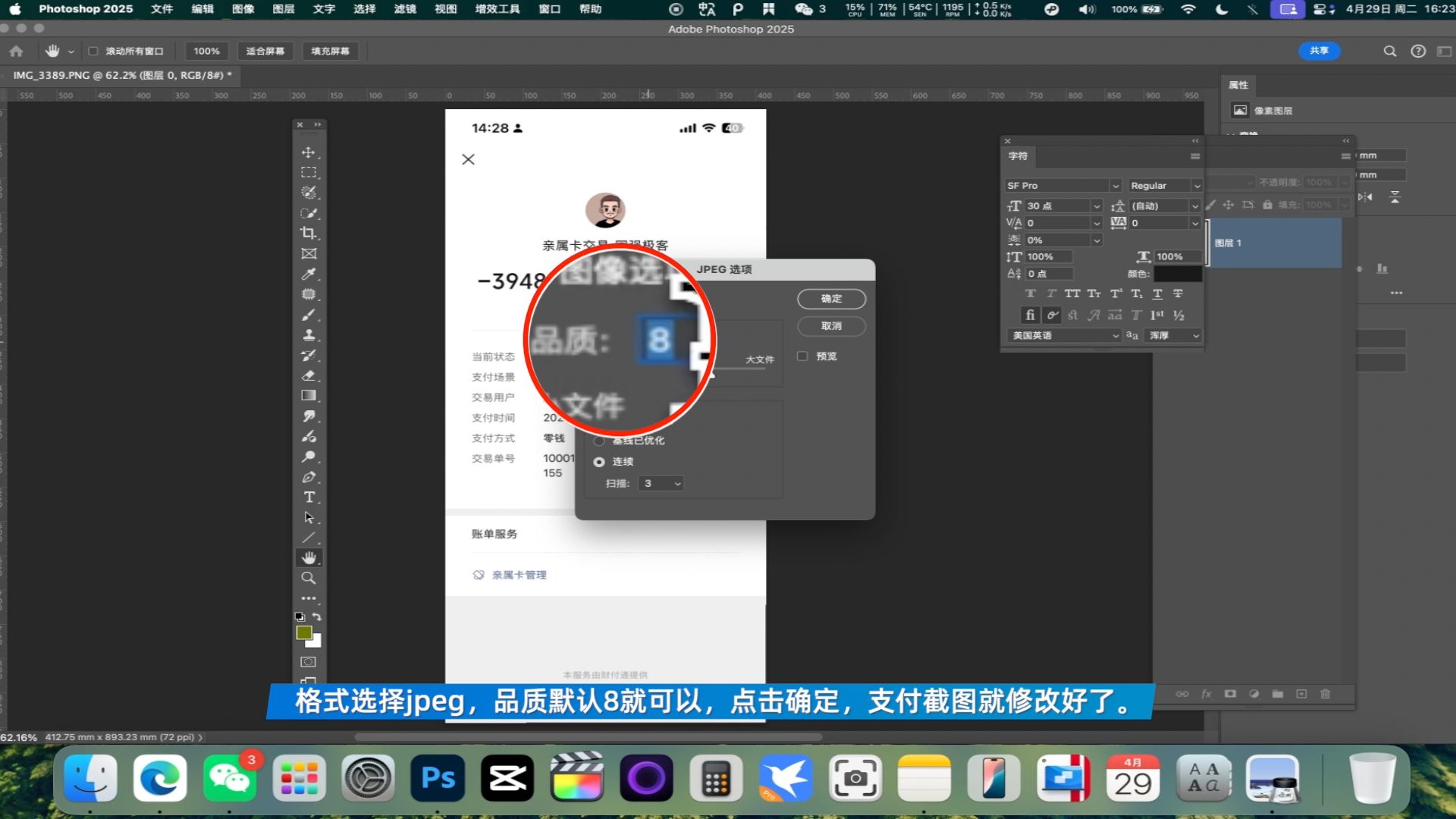
Task: Select the Rectangular Marquee tool
Action: [x=309, y=173]
